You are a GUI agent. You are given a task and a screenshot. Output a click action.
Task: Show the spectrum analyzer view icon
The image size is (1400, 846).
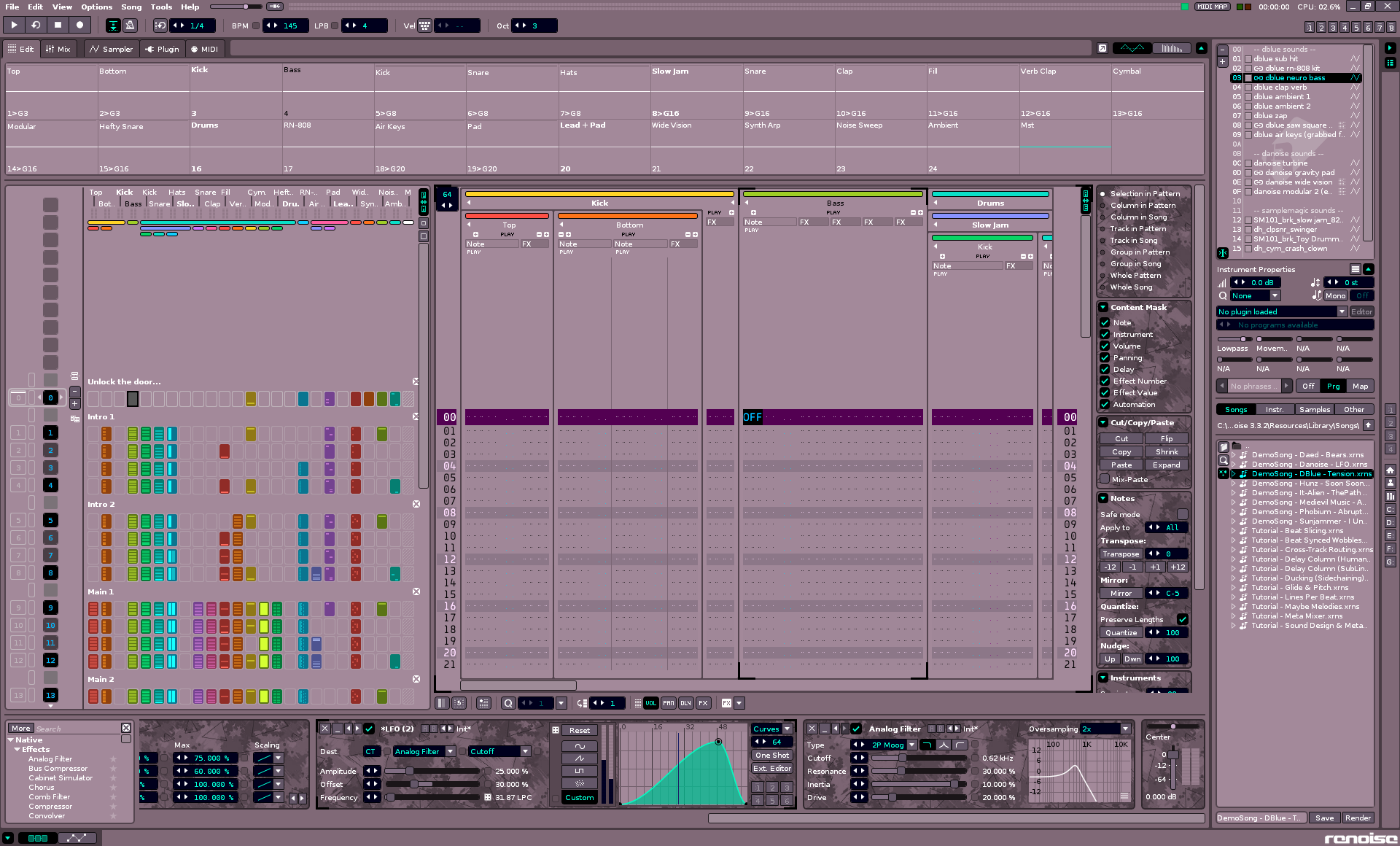pos(1172,48)
